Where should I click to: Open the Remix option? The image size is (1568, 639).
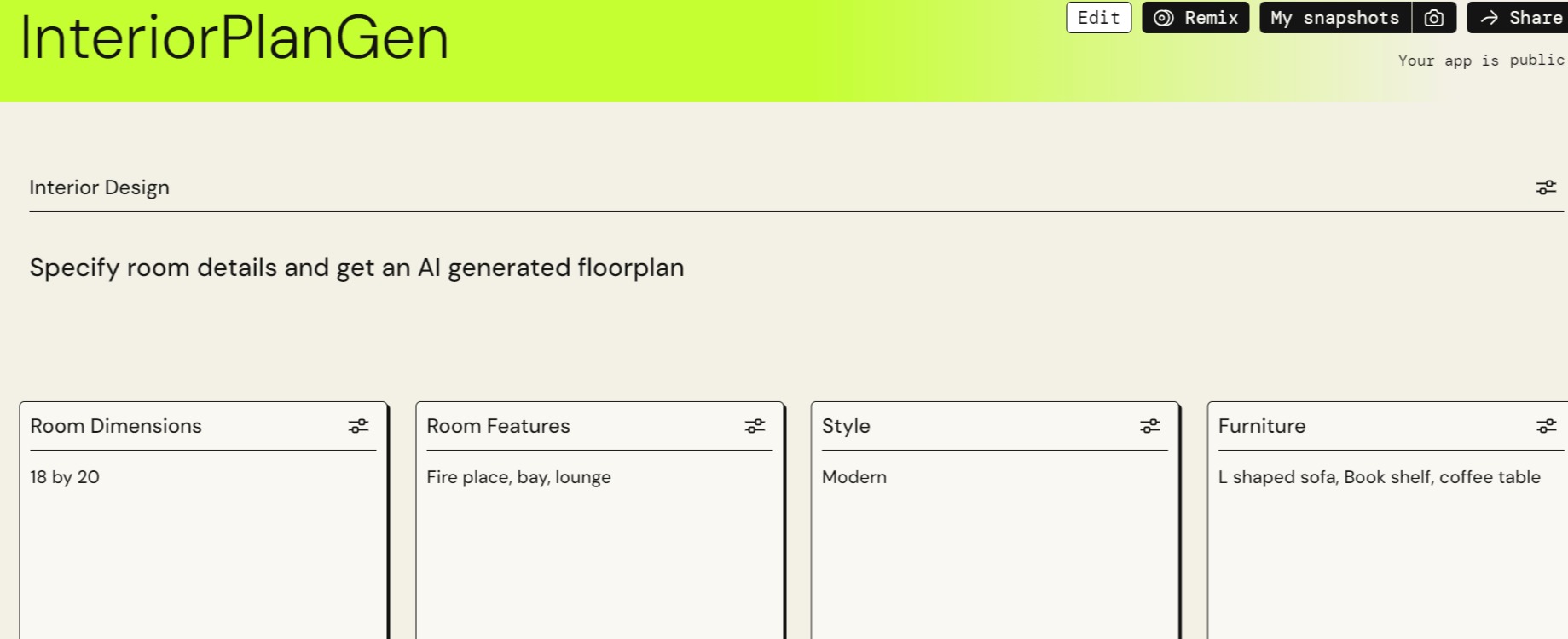pyautogui.click(x=1195, y=18)
